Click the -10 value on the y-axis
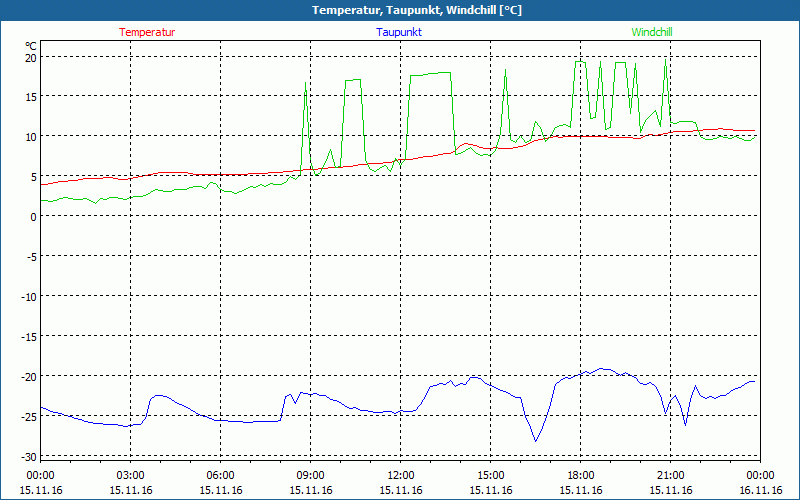This screenshot has height=500, width=800. point(29,297)
